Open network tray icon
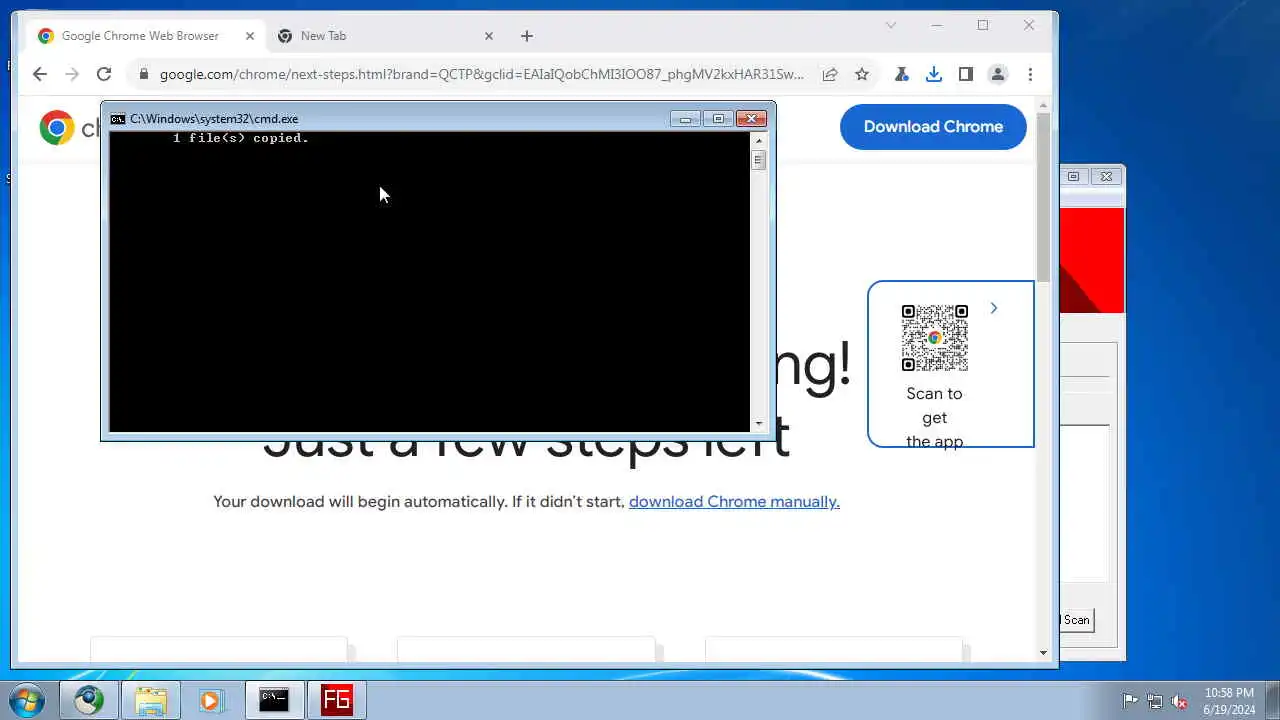The width and height of the screenshot is (1280, 720). tap(1155, 701)
